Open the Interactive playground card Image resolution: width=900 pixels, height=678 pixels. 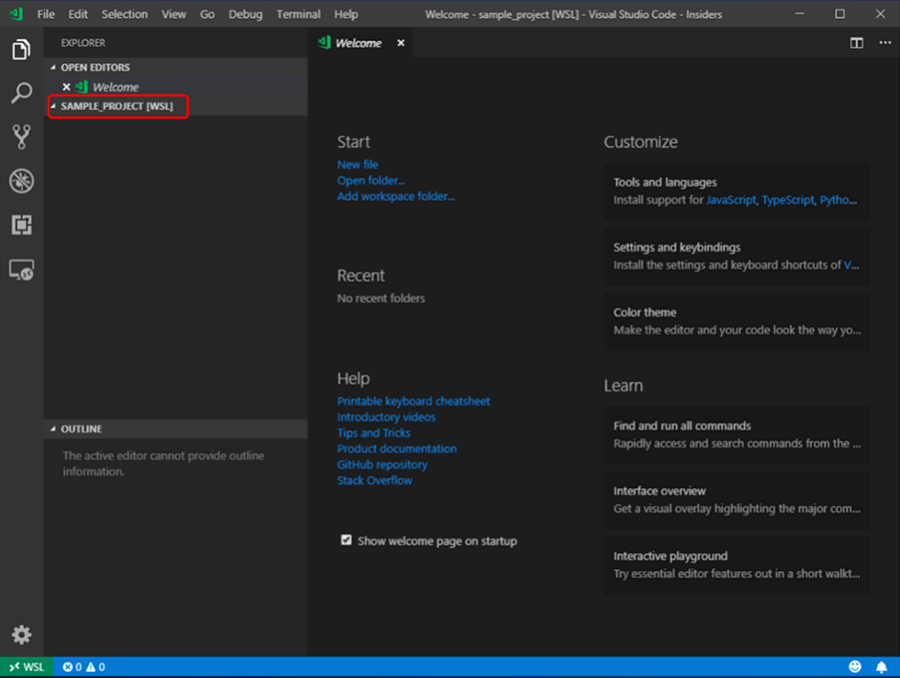pyautogui.click(x=737, y=565)
